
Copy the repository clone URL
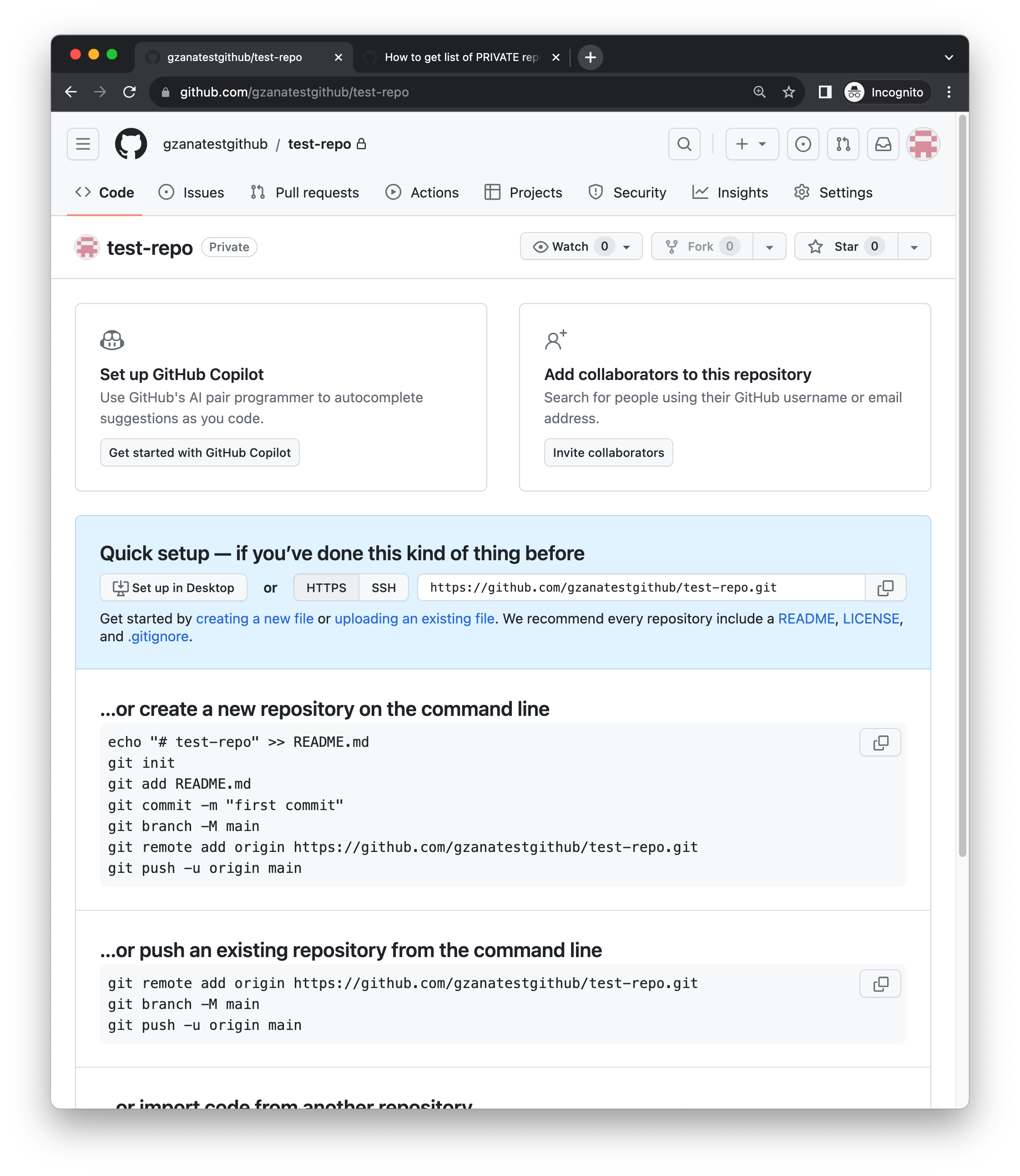(885, 588)
